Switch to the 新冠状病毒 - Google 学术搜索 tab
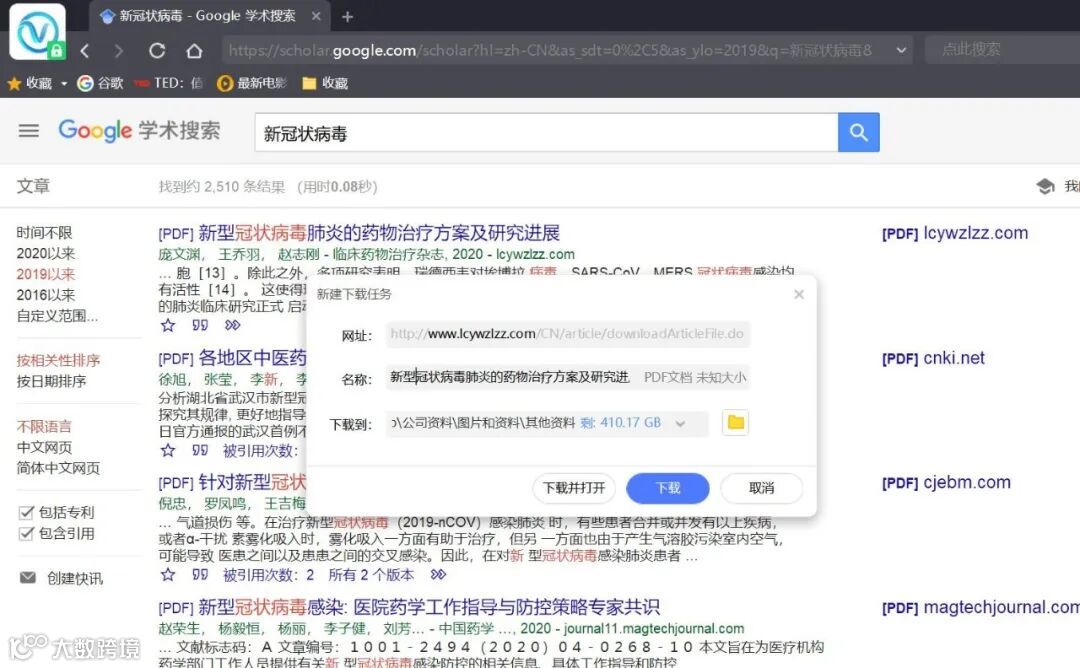This screenshot has width=1080, height=668. pyautogui.click(x=207, y=16)
